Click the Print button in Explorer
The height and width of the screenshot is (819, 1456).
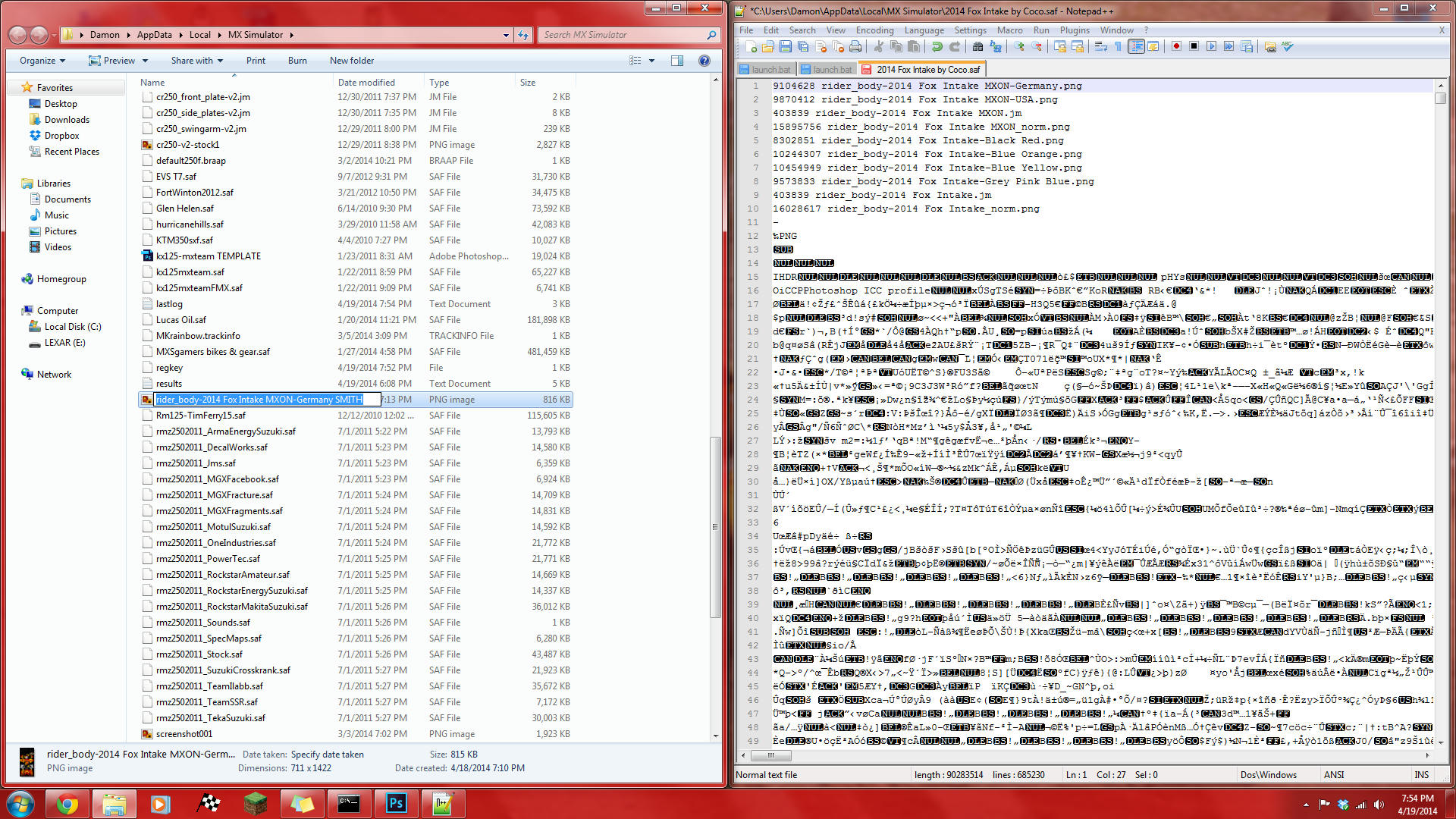pyautogui.click(x=256, y=61)
